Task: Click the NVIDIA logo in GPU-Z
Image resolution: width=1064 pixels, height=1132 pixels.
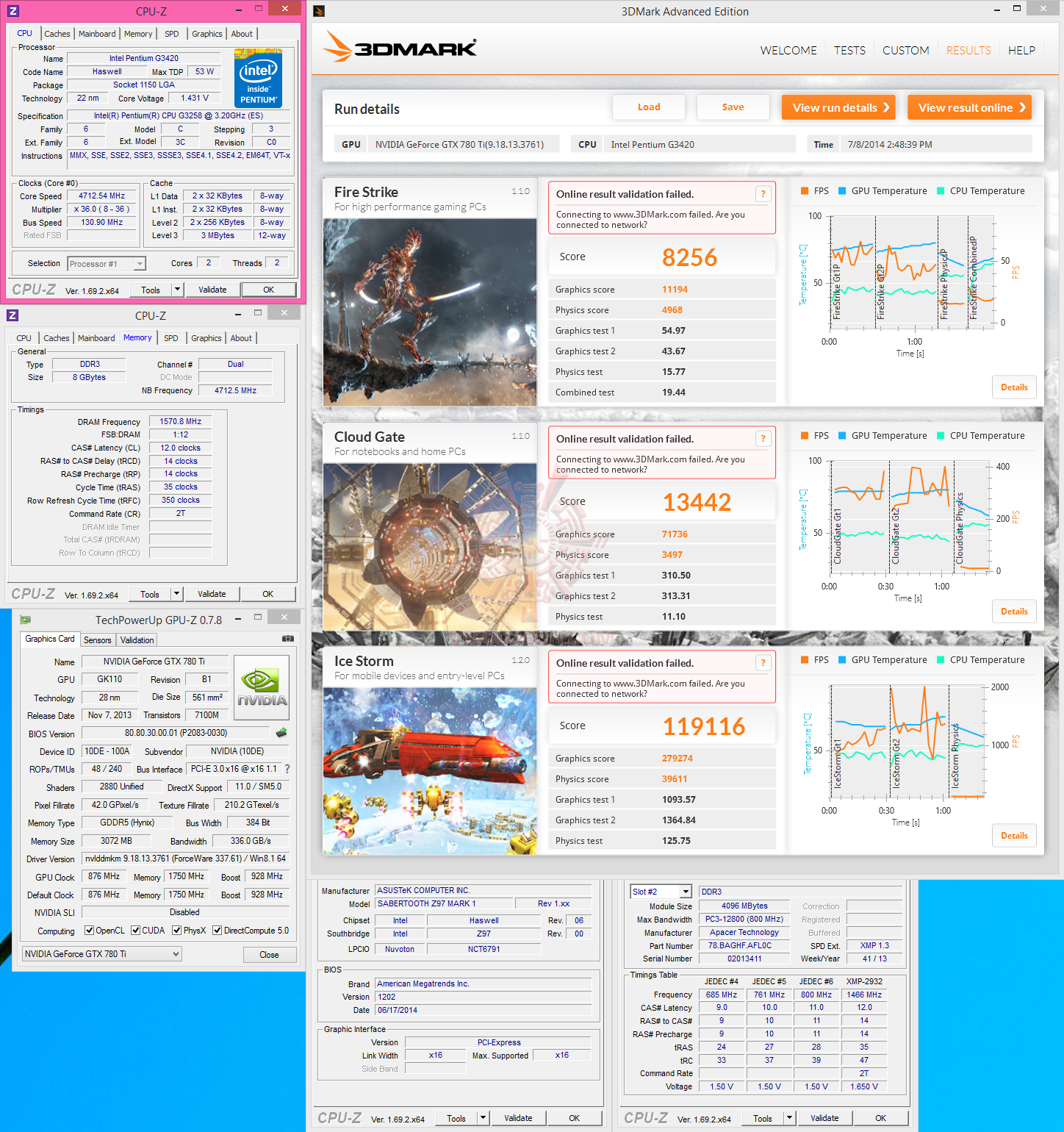Action: click(x=262, y=687)
